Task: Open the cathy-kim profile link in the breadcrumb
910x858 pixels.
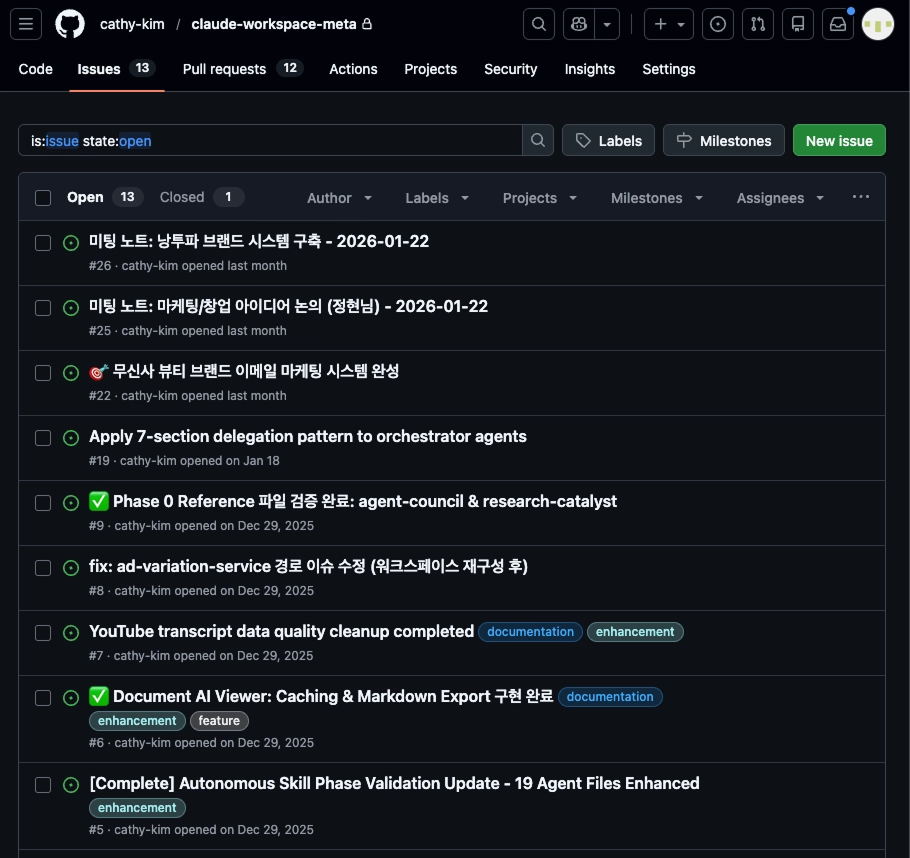Action: coord(132,24)
